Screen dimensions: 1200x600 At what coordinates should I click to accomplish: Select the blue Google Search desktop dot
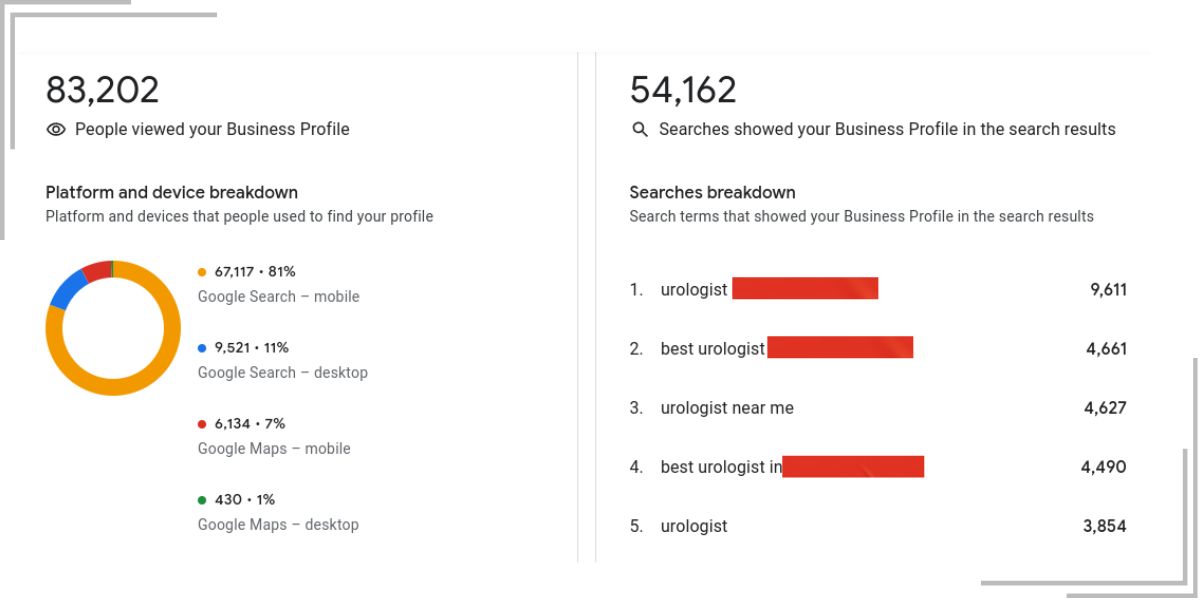(202, 348)
